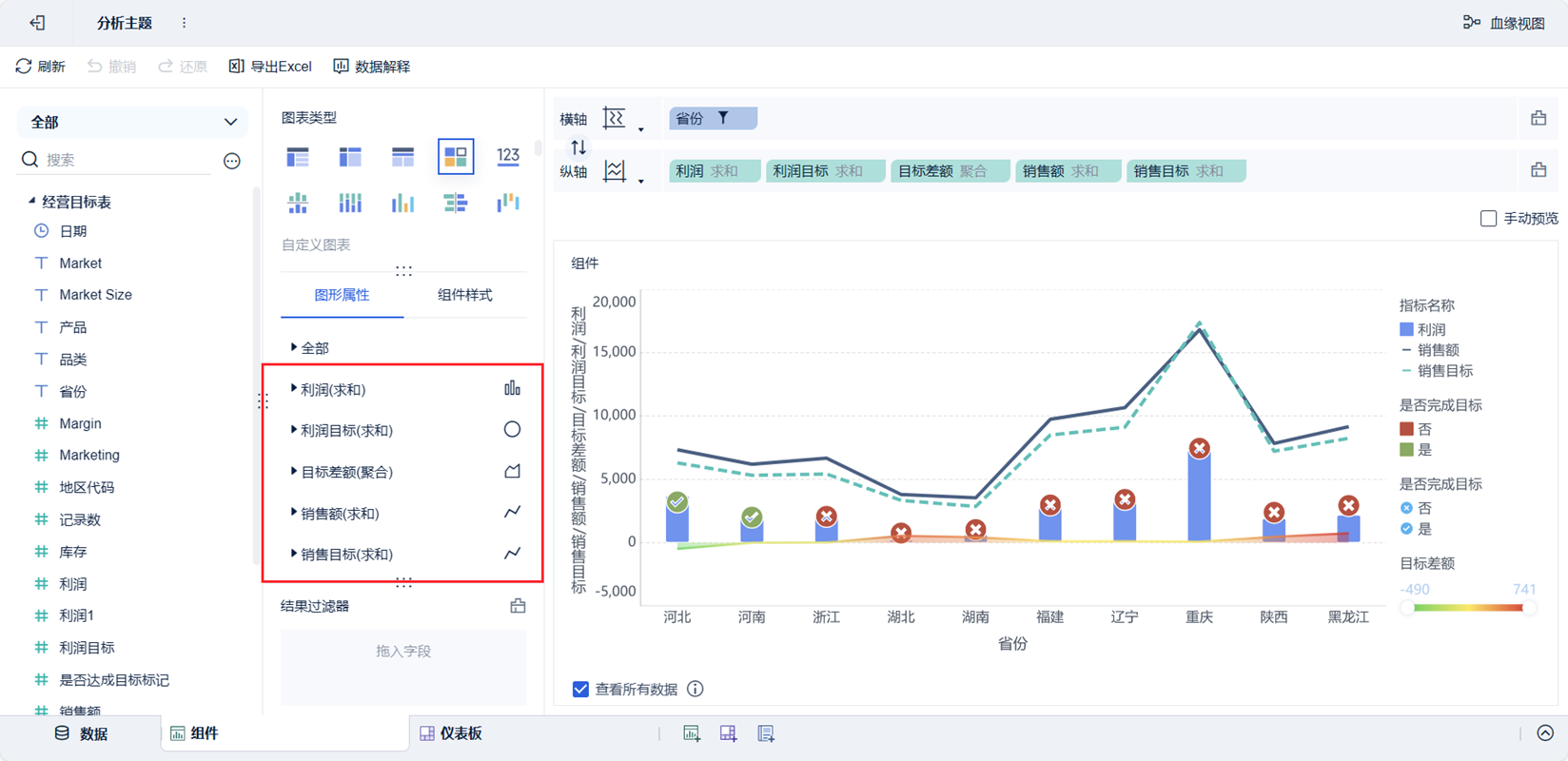Choose the waterfall chart type

(x=508, y=203)
